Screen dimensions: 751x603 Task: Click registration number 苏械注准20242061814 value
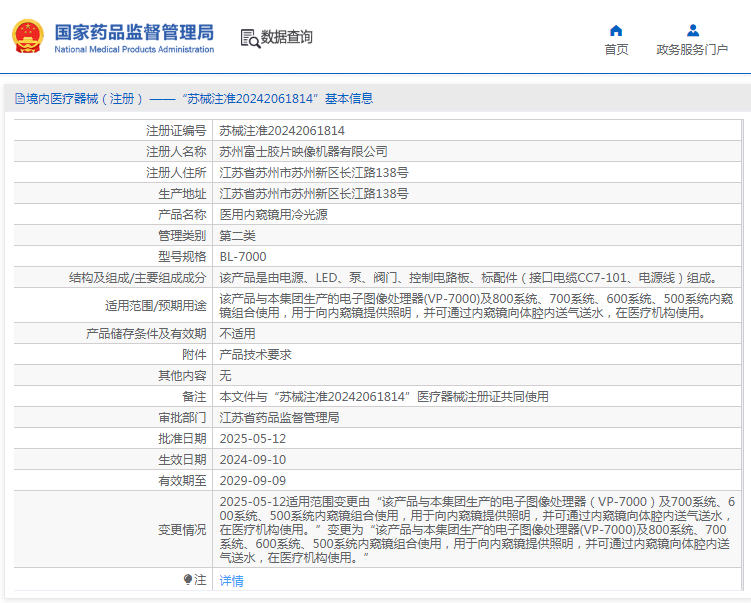(x=282, y=130)
